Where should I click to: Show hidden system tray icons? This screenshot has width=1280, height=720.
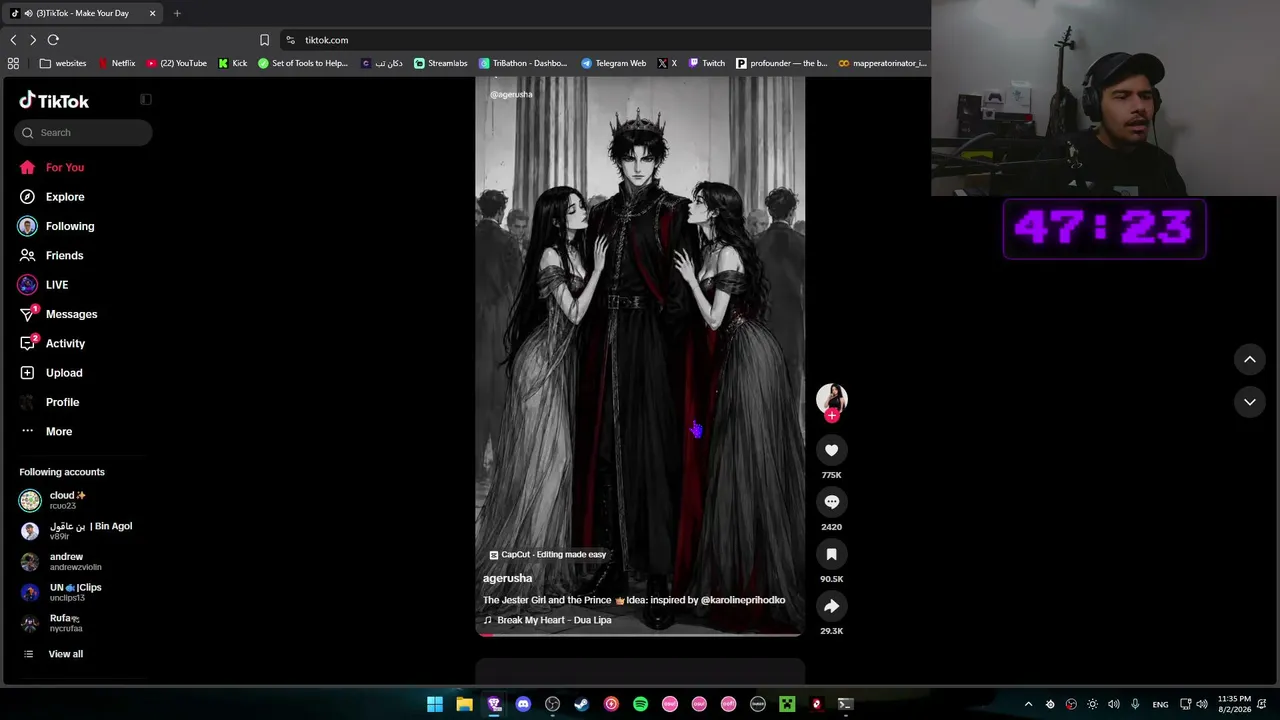tap(1028, 704)
